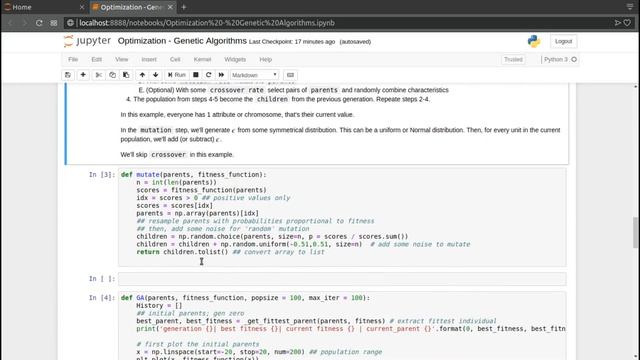Restart kernel and run all cells
This screenshot has height=360, width=640.
[222, 75]
